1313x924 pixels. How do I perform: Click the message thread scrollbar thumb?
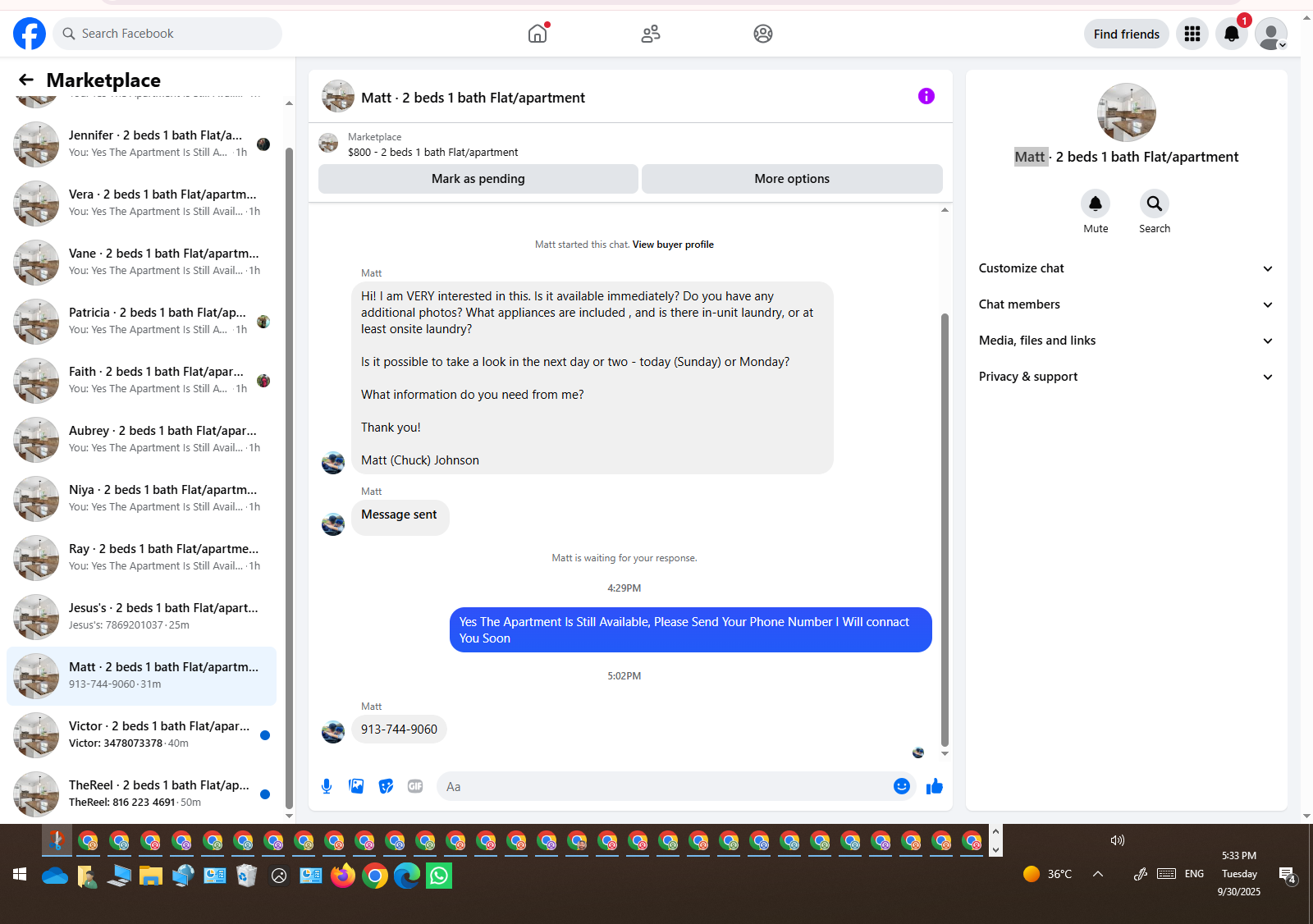[945, 530]
